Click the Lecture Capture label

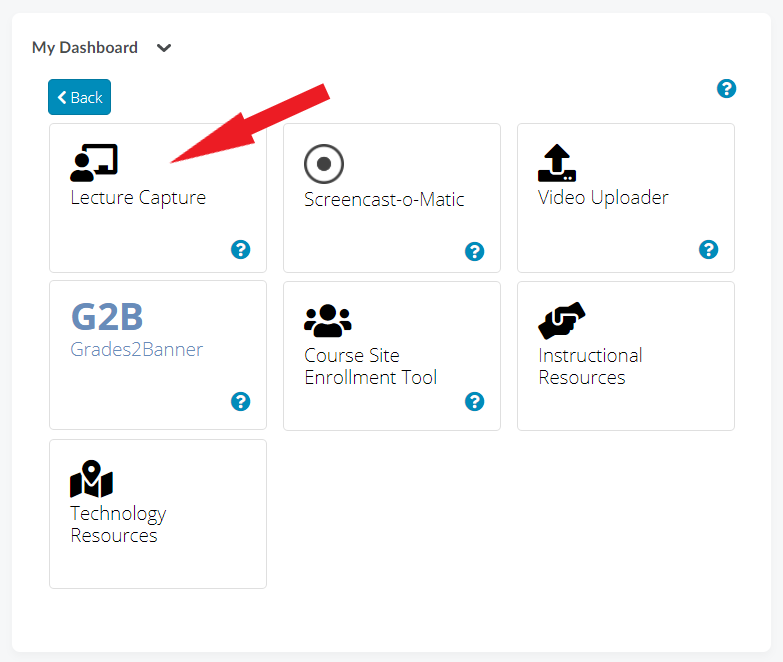138,198
